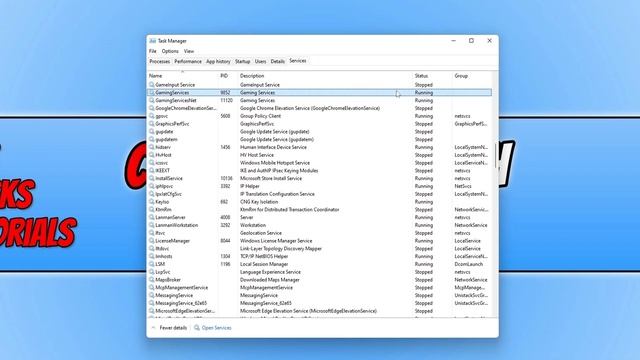This screenshot has width=640, height=360.
Task: Click 'Windows Mobile Hotspot Service' description
Action: point(275,162)
